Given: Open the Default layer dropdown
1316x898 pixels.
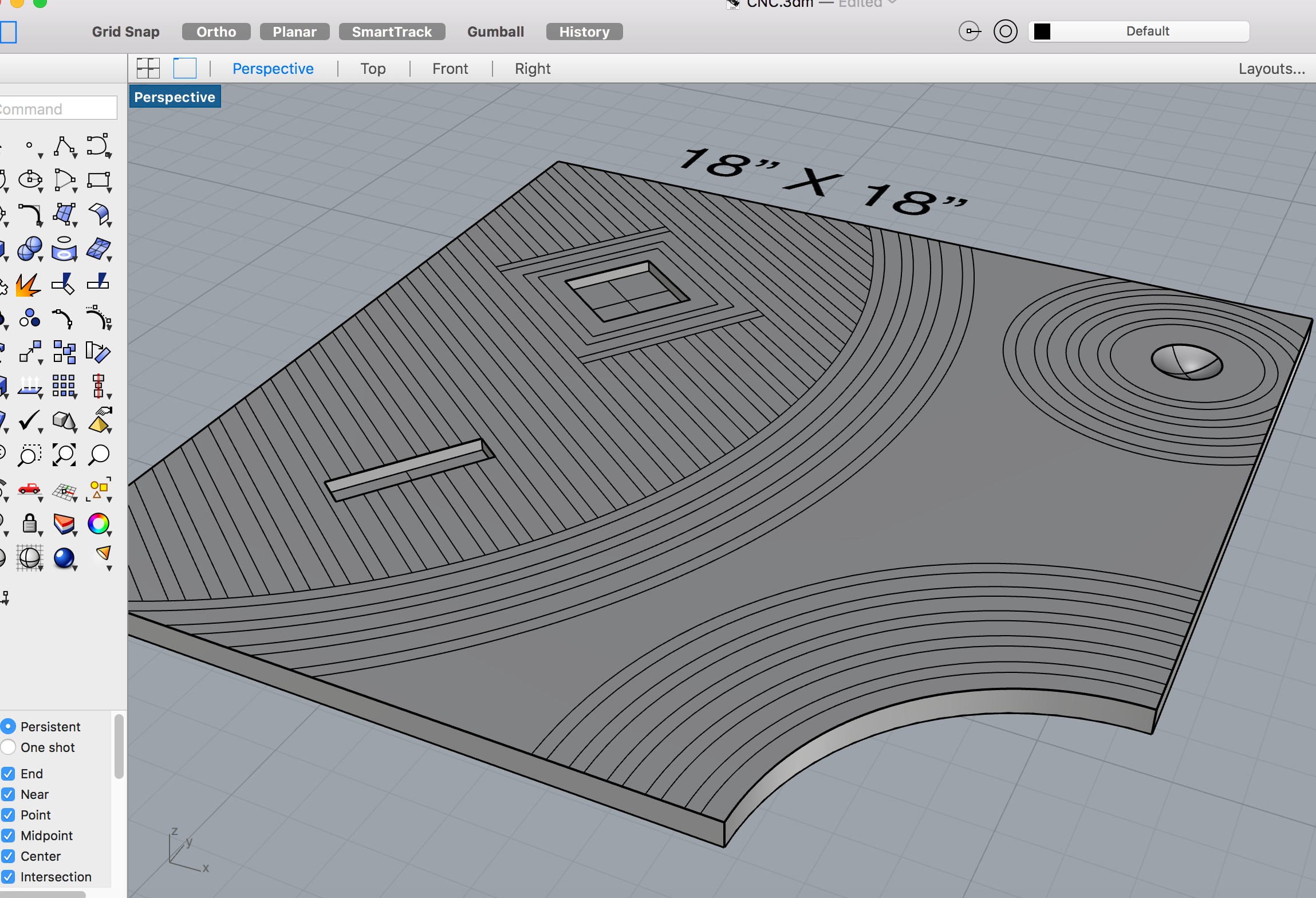Looking at the screenshot, I should point(1138,31).
